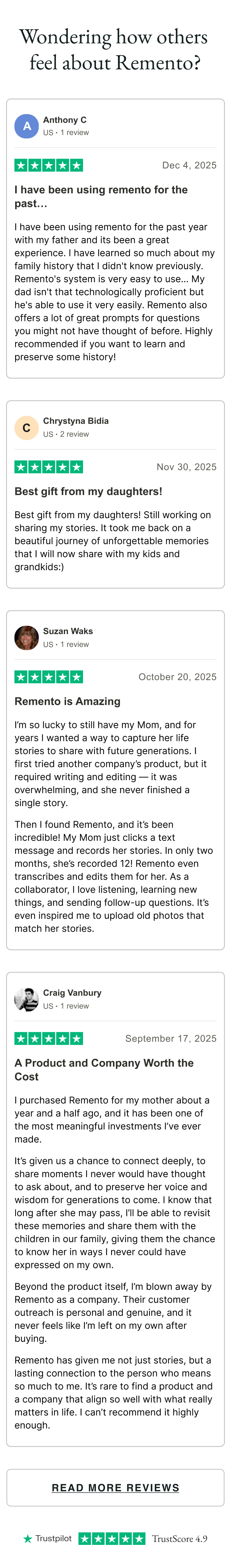Click the Trustpilot stars beside TrustScore
The width and height of the screenshot is (231, 1568).
point(112,1539)
